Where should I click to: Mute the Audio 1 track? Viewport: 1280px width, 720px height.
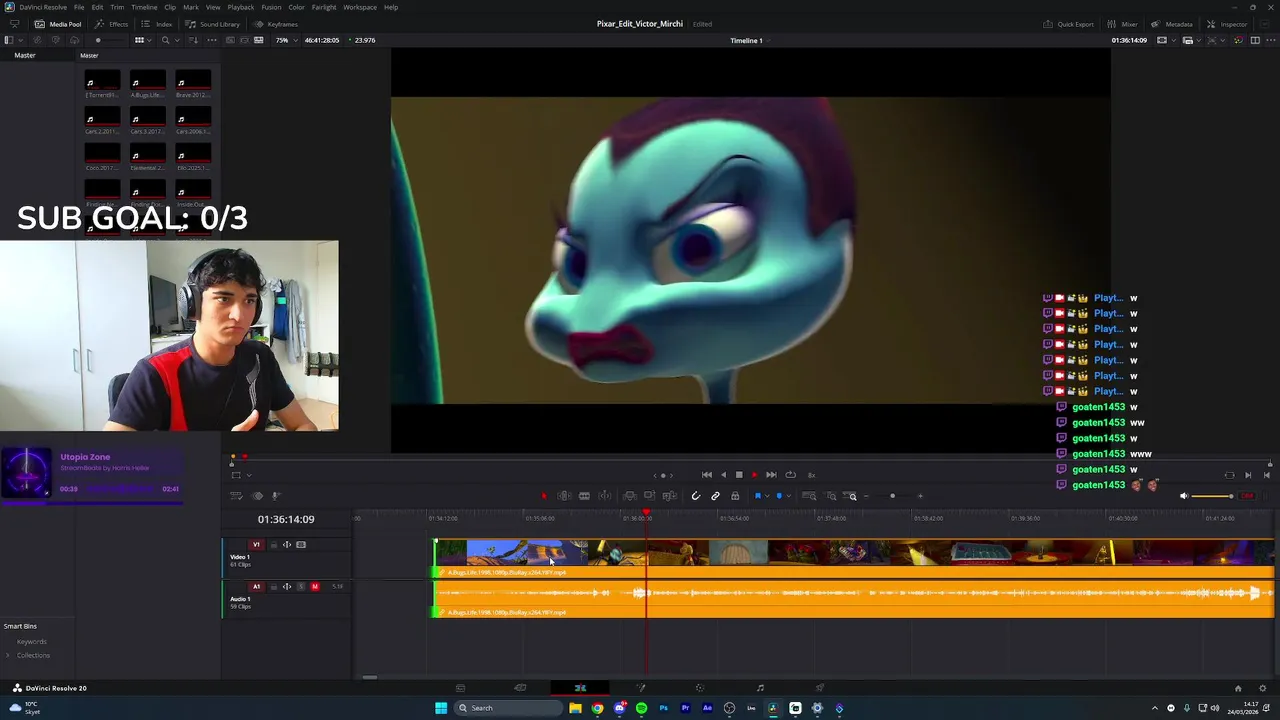point(315,587)
